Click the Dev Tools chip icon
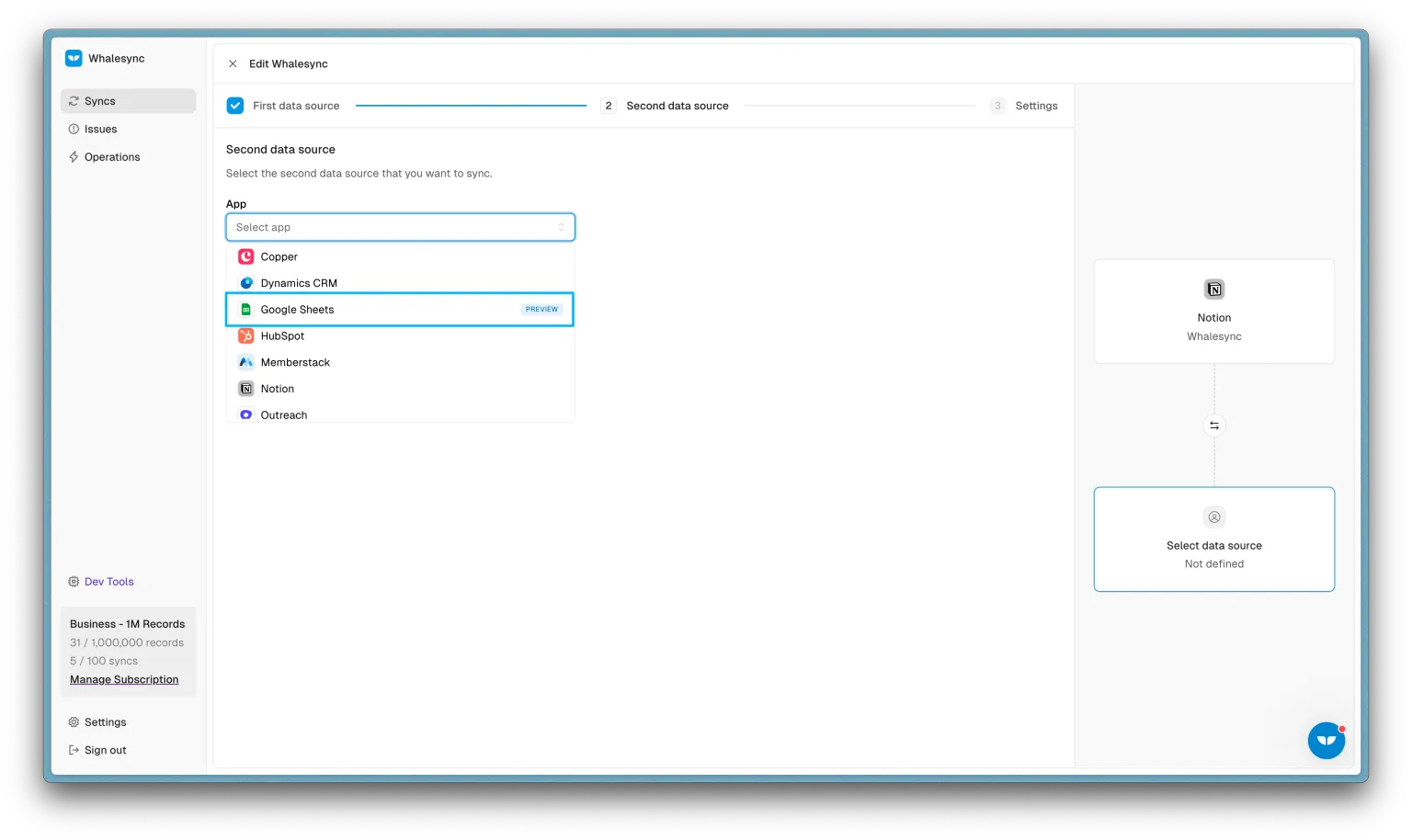This screenshot has width=1412, height=840. click(74, 582)
